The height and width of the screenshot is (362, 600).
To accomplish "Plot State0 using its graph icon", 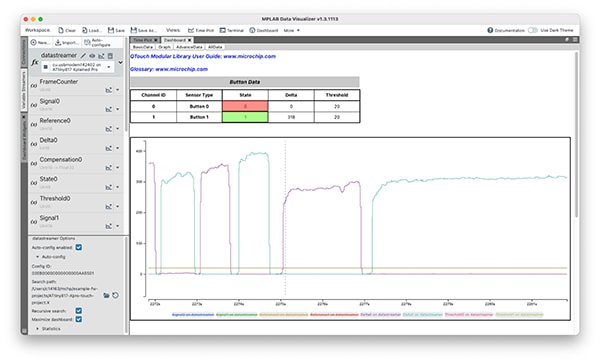I will 109,187.
